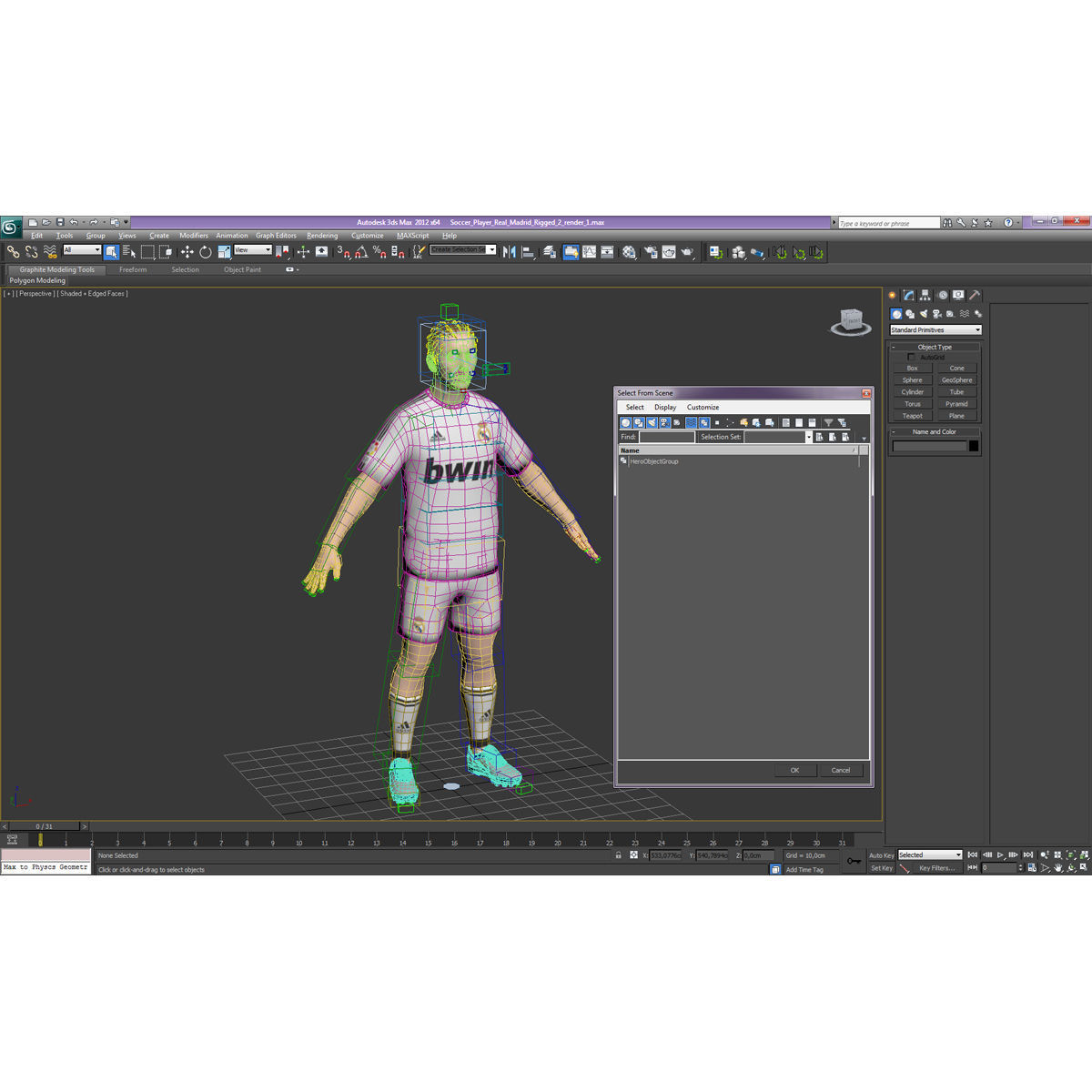
Task: Click the Selection Lock toggle in status bar
Action: tap(618, 855)
